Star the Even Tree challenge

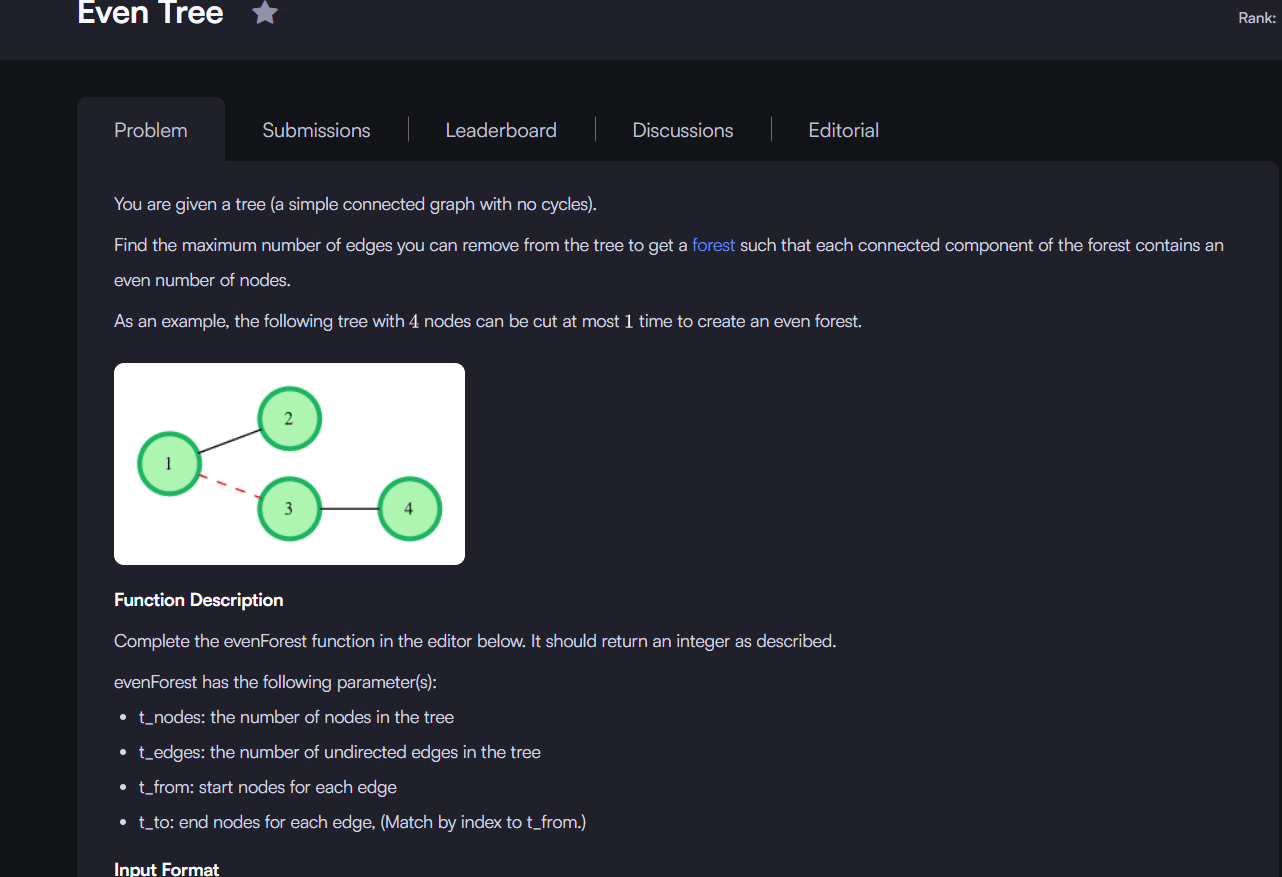click(265, 13)
